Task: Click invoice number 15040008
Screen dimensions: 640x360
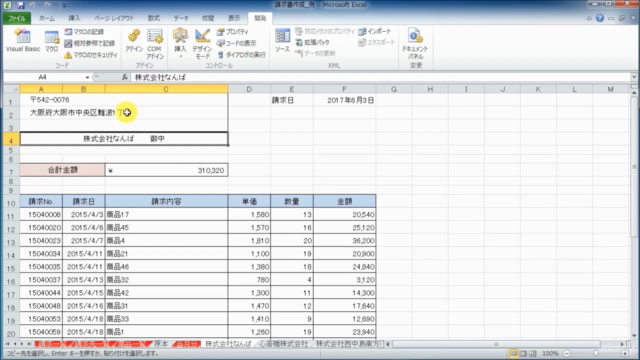Action: [x=41, y=214]
